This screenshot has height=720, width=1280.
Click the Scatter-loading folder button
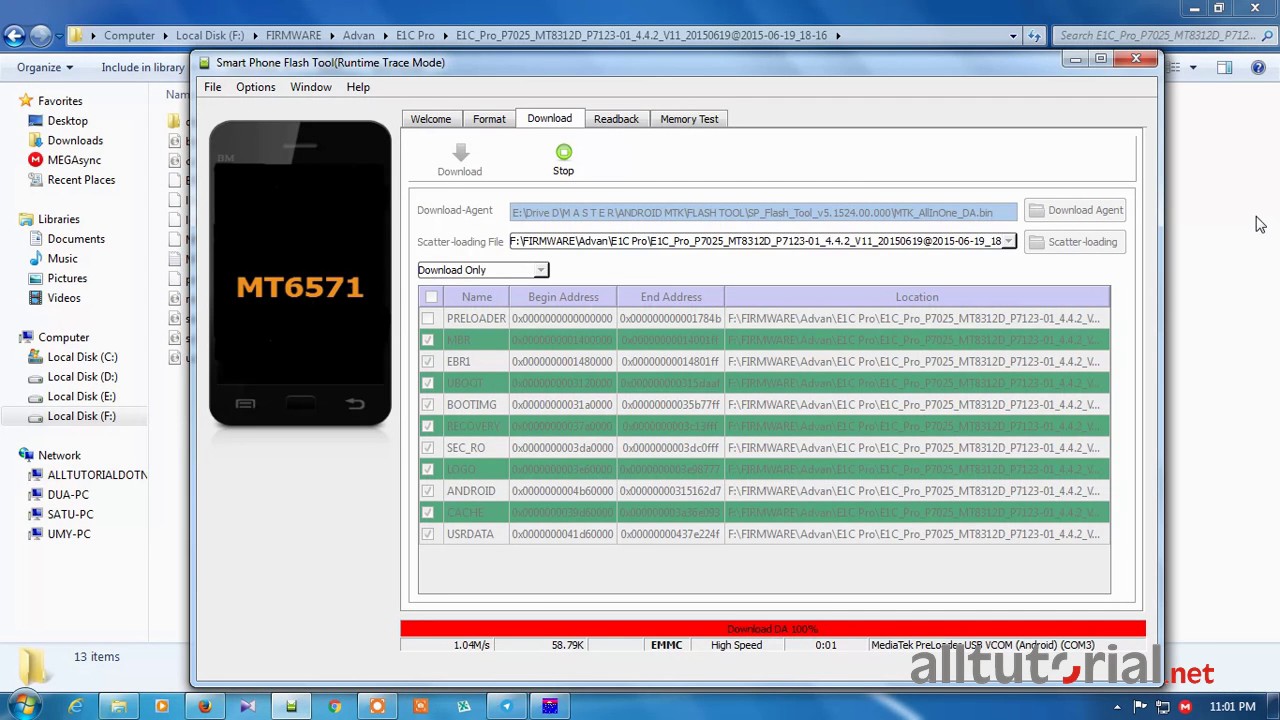1075,242
